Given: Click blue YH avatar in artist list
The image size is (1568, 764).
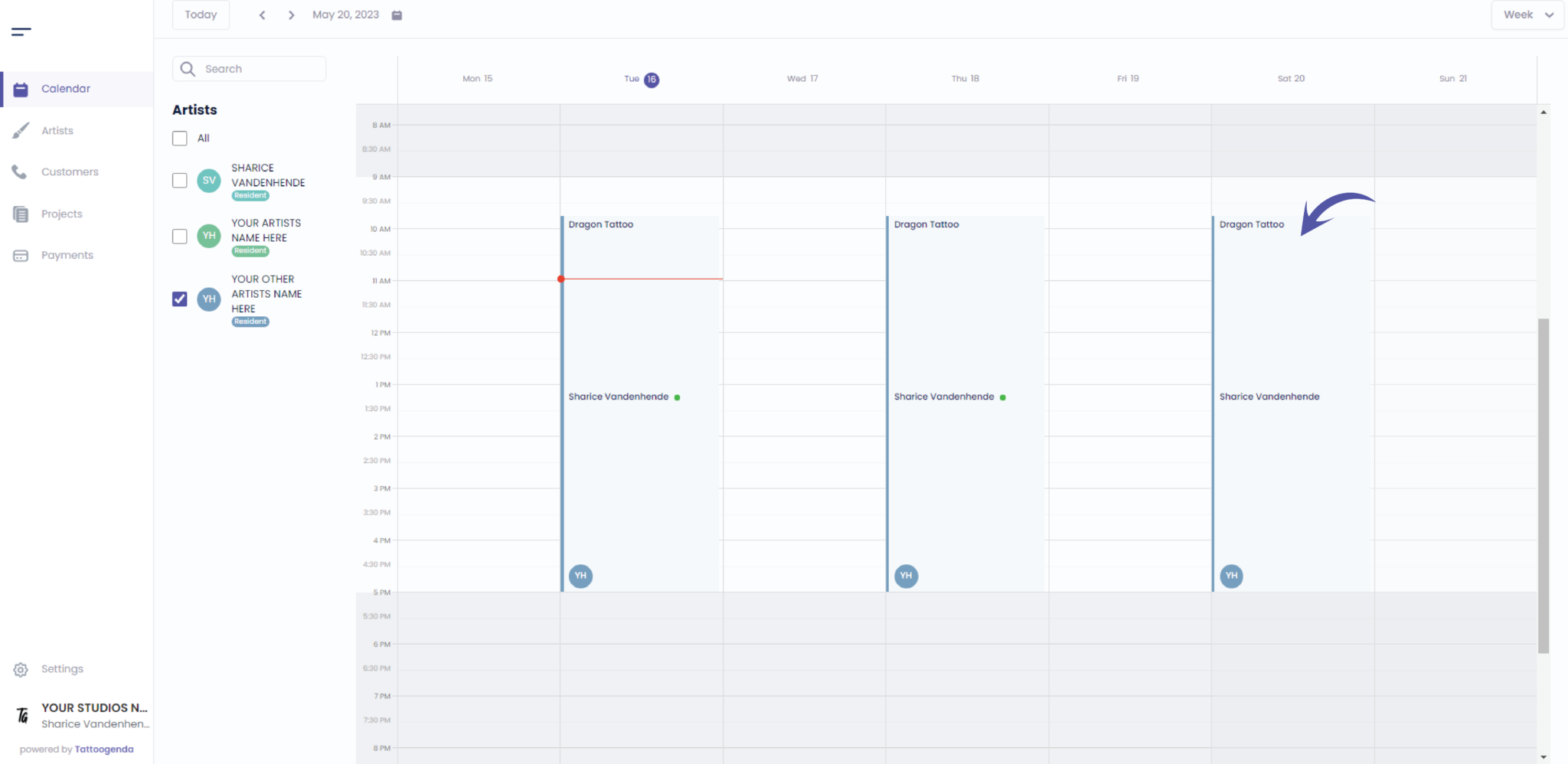Looking at the screenshot, I should pos(209,299).
